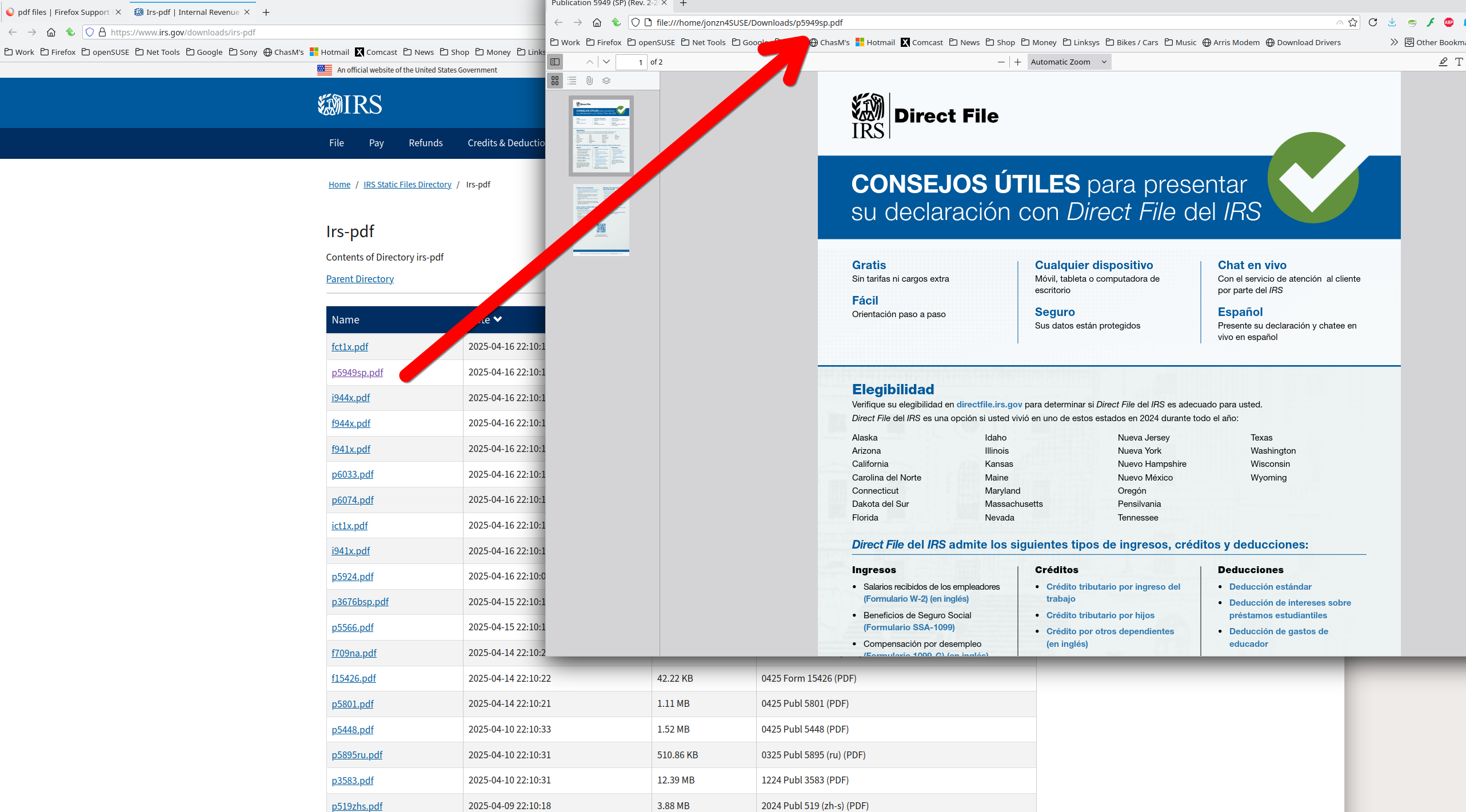Show thumbnails view in PDF sidebar

click(555, 81)
